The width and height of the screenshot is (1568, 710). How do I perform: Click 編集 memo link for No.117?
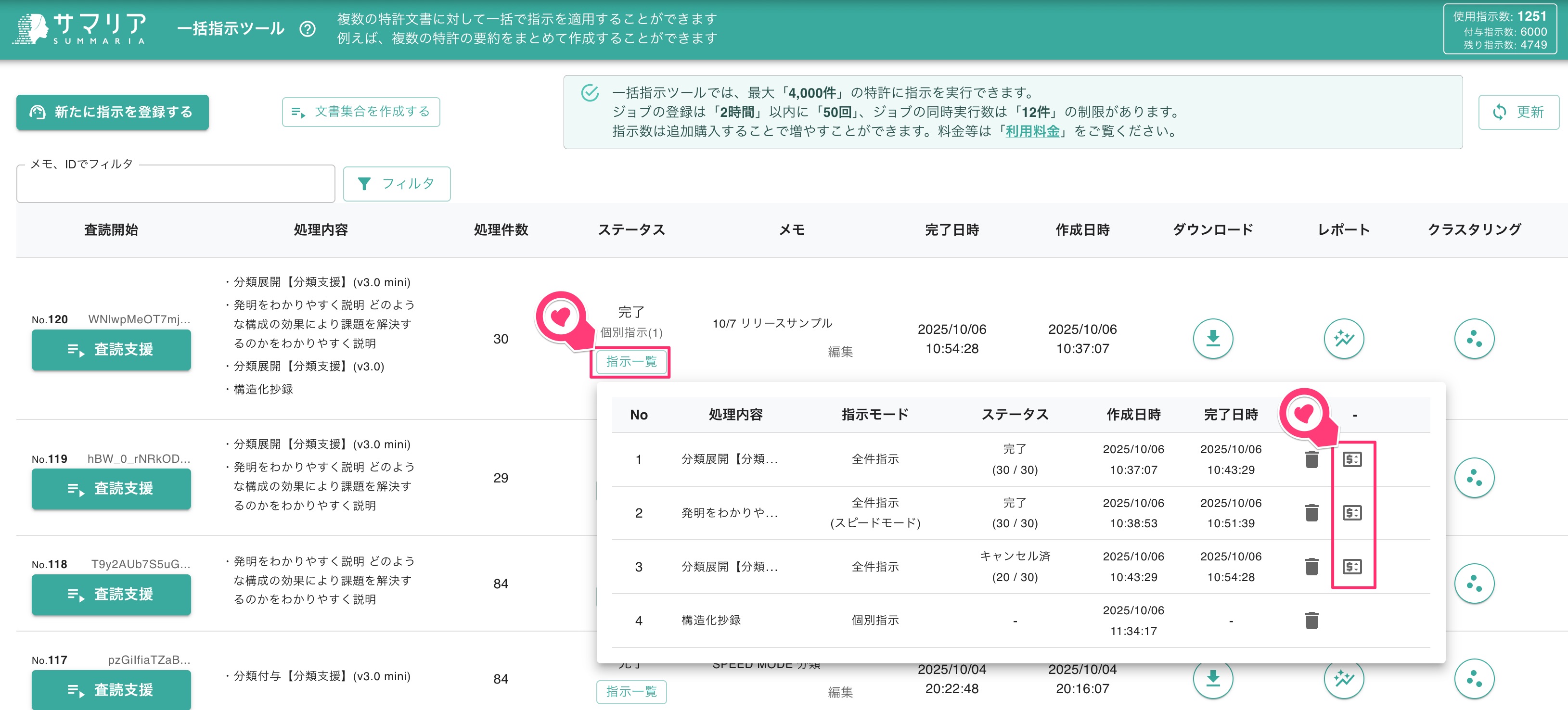840,692
